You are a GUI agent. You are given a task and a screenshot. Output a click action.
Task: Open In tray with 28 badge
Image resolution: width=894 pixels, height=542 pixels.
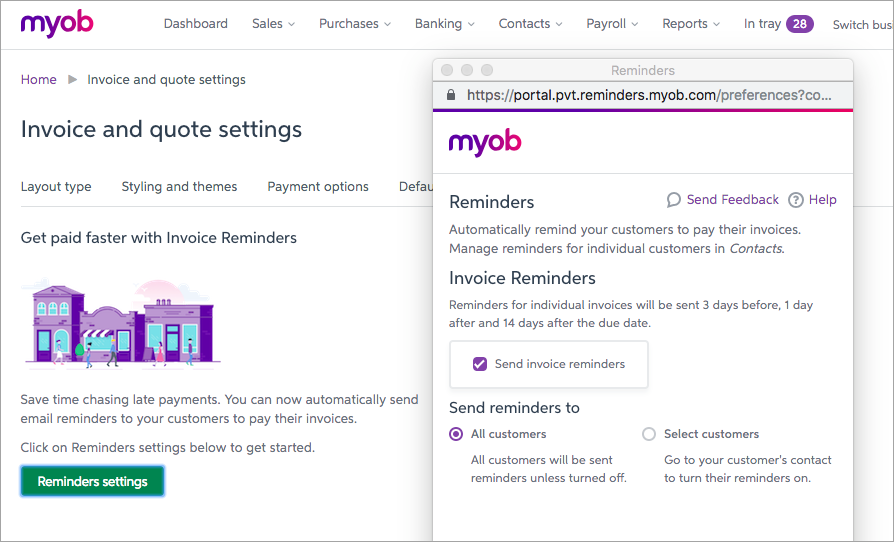[778, 23]
